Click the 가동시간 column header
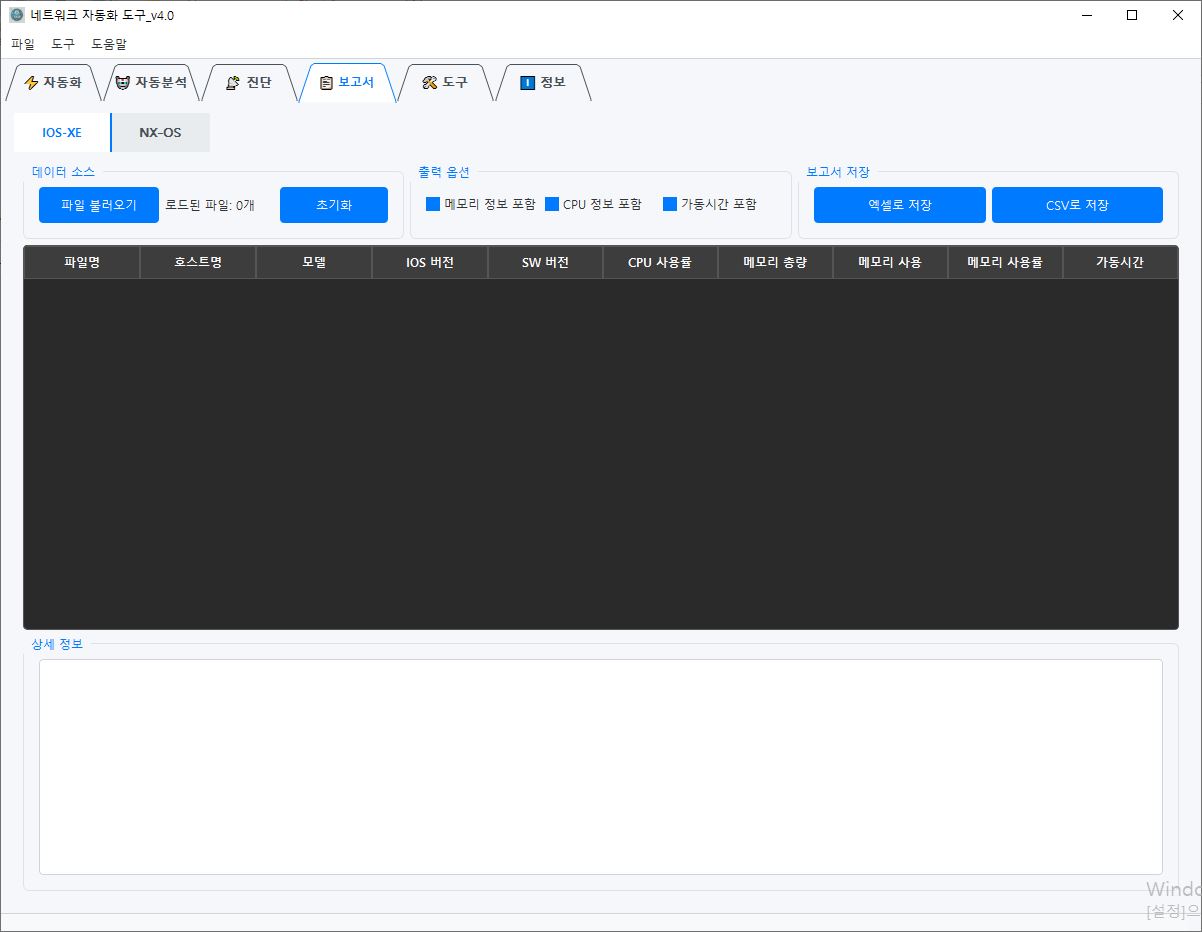The image size is (1202, 932). click(x=1120, y=263)
